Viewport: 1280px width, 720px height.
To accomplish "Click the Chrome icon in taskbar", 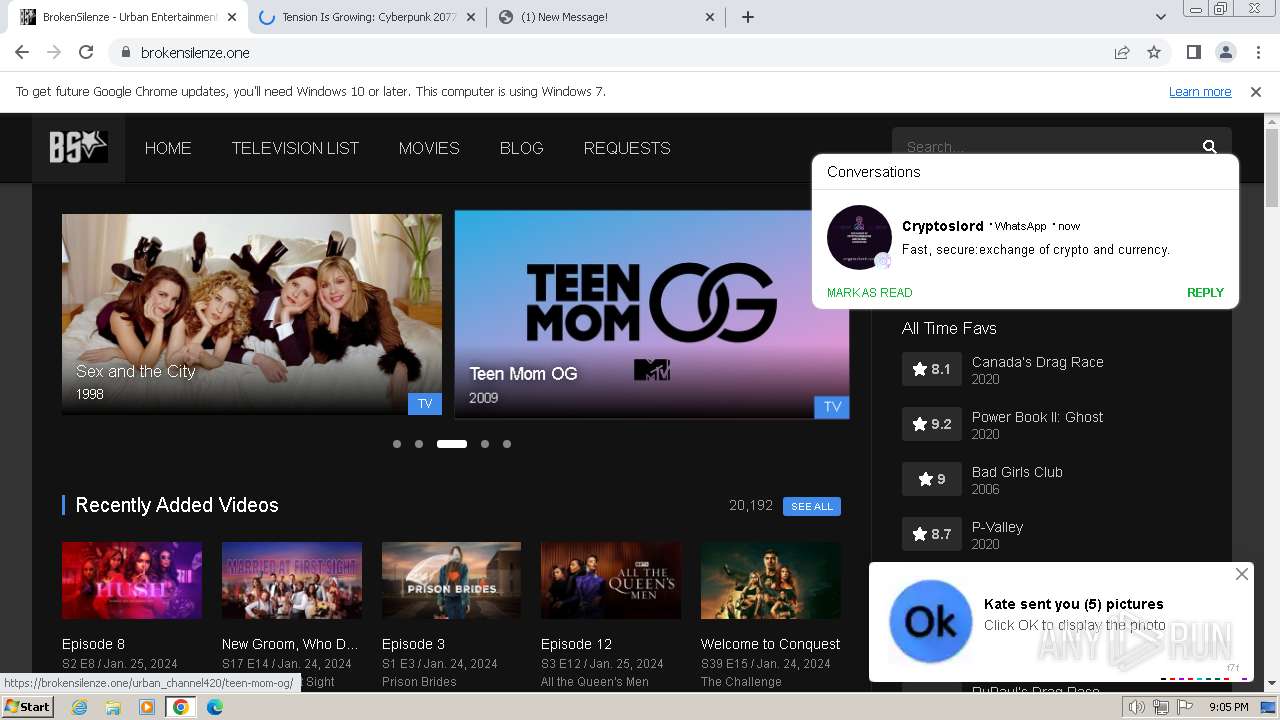I will [x=181, y=707].
